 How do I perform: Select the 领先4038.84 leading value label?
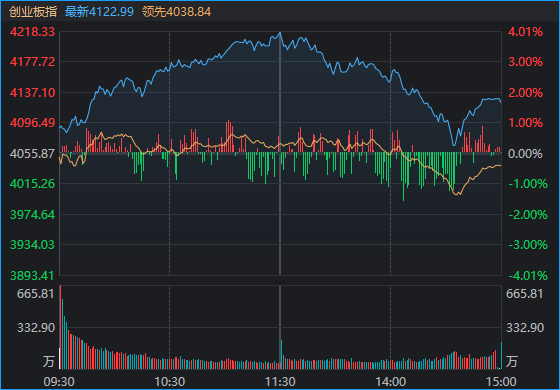[176, 12]
